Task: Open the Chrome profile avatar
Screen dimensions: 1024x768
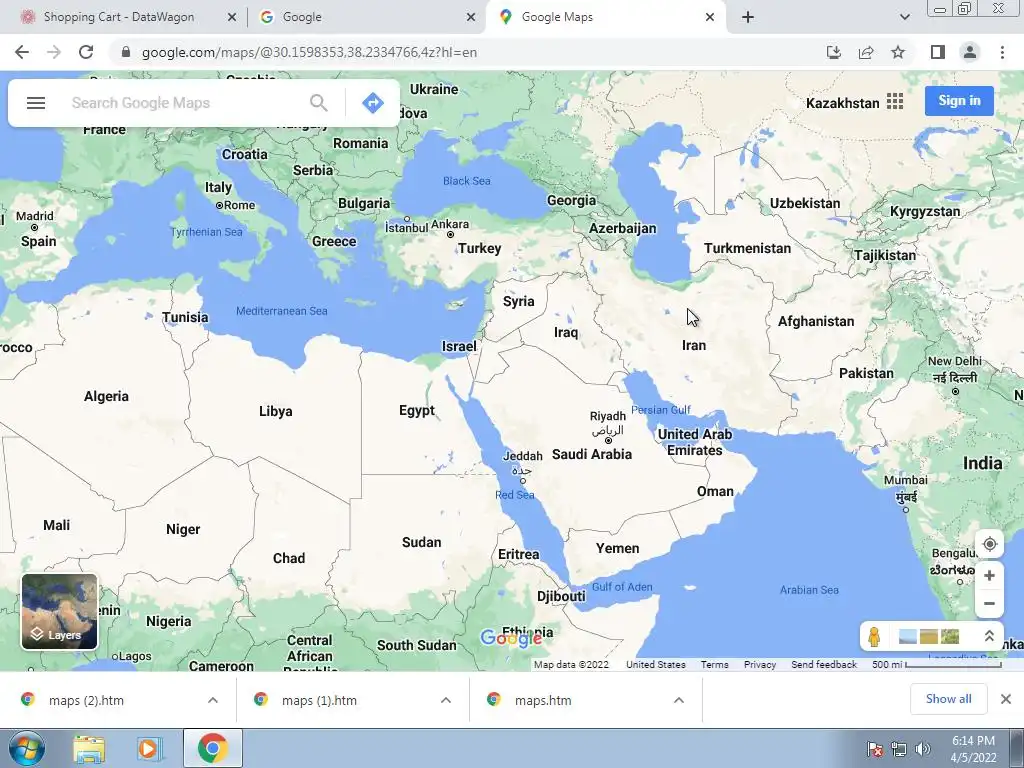Action: (970, 52)
